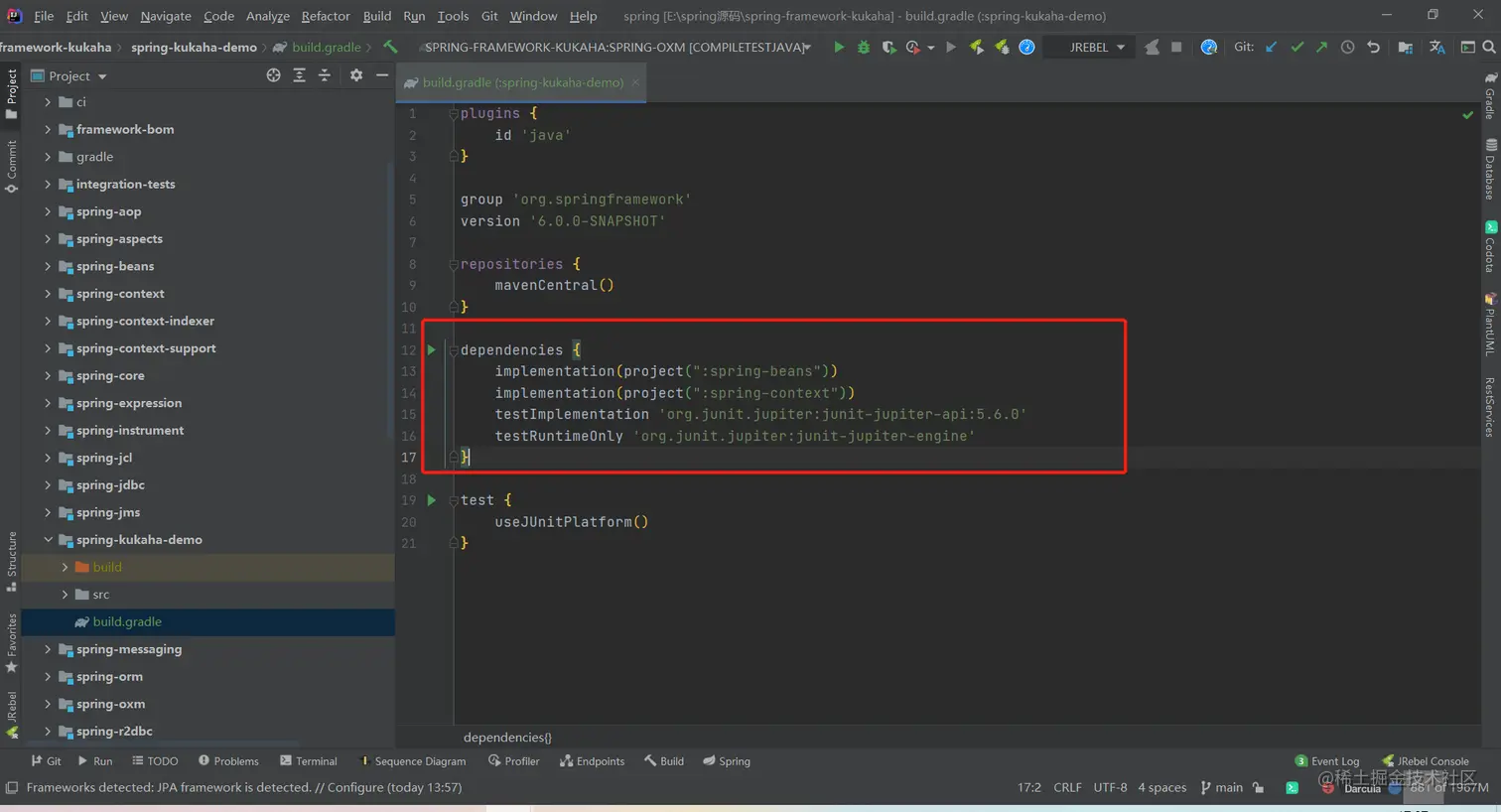Open the Spring tool window
This screenshot has height=812, width=1501.
click(727, 761)
